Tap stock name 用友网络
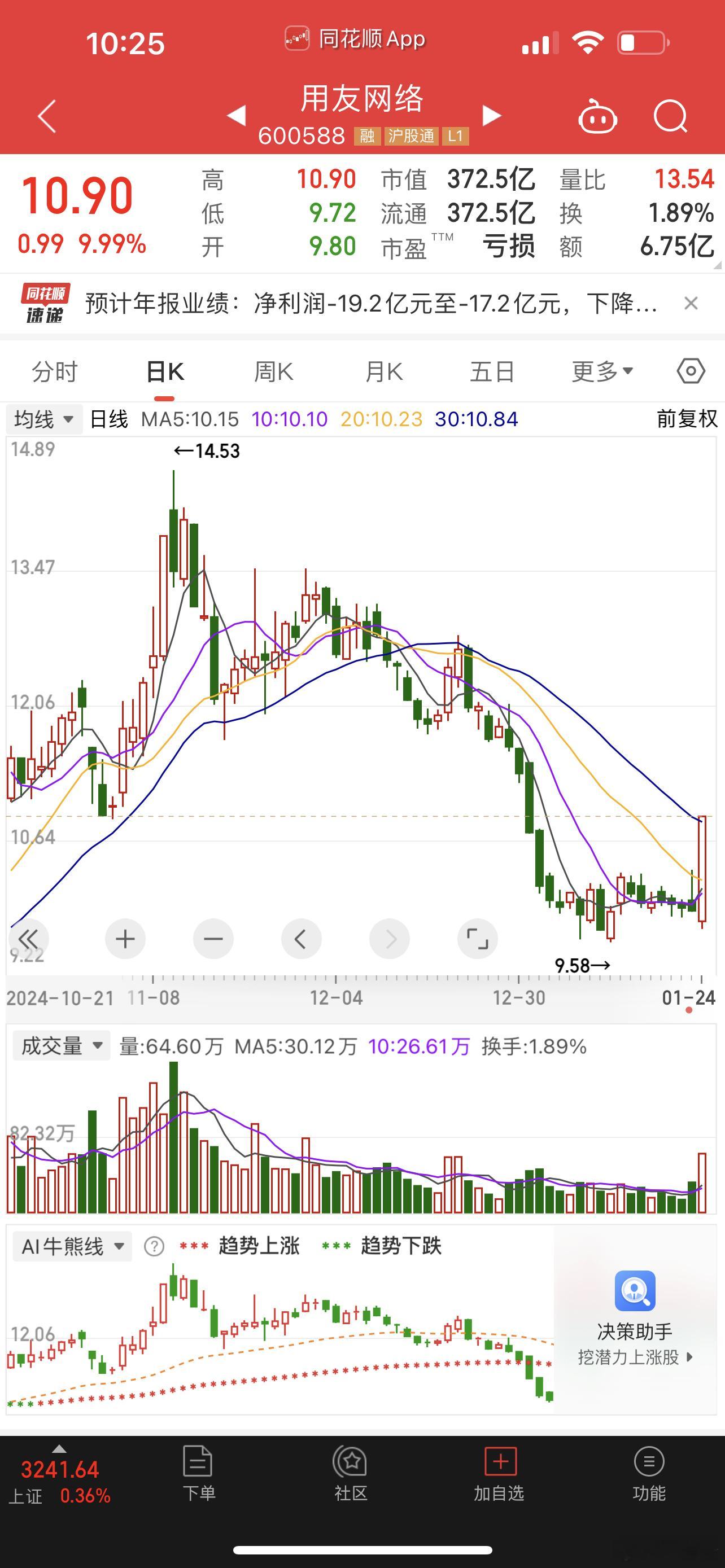This screenshot has width=725, height=1568. point(362,99)
